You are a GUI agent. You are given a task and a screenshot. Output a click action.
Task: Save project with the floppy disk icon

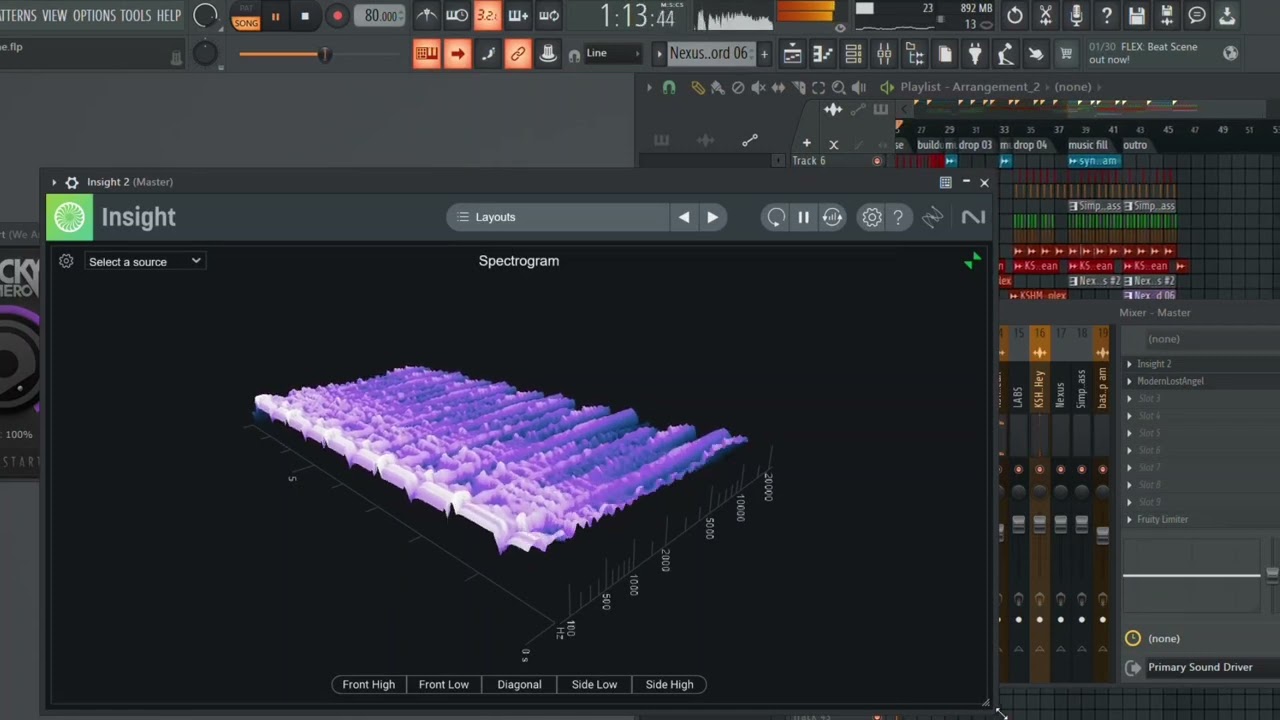[1137, 15]
